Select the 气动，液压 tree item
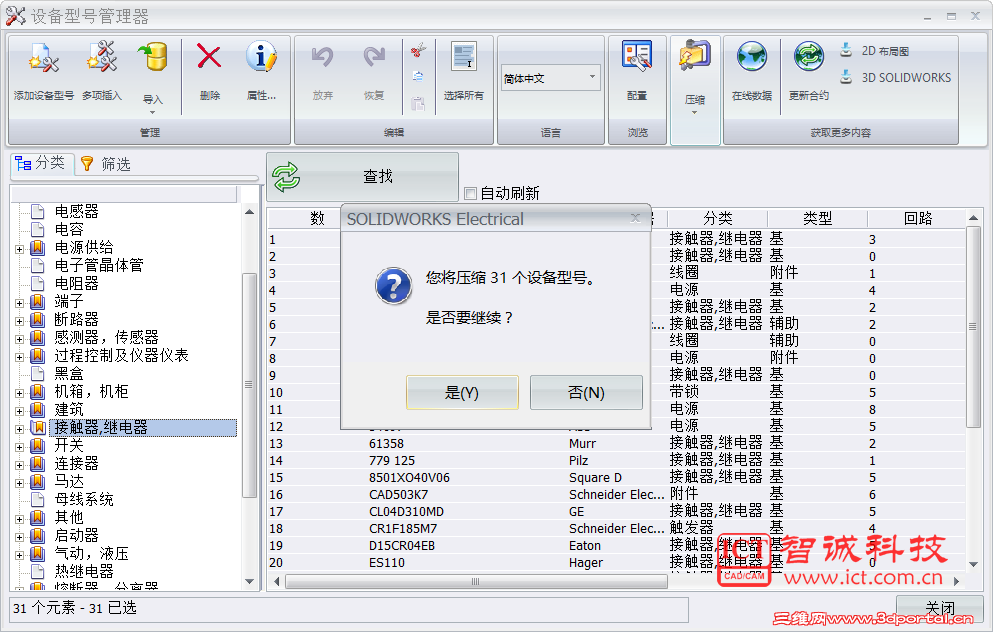The height and width of the screenshot is (632, 993). [x=91, y=553]
